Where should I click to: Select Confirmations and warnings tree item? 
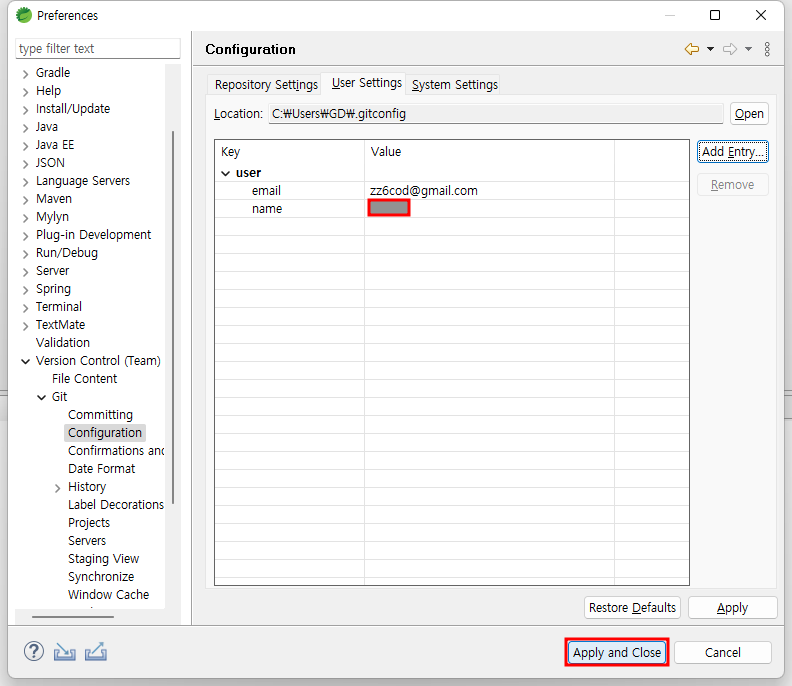(x=116, y=451)
